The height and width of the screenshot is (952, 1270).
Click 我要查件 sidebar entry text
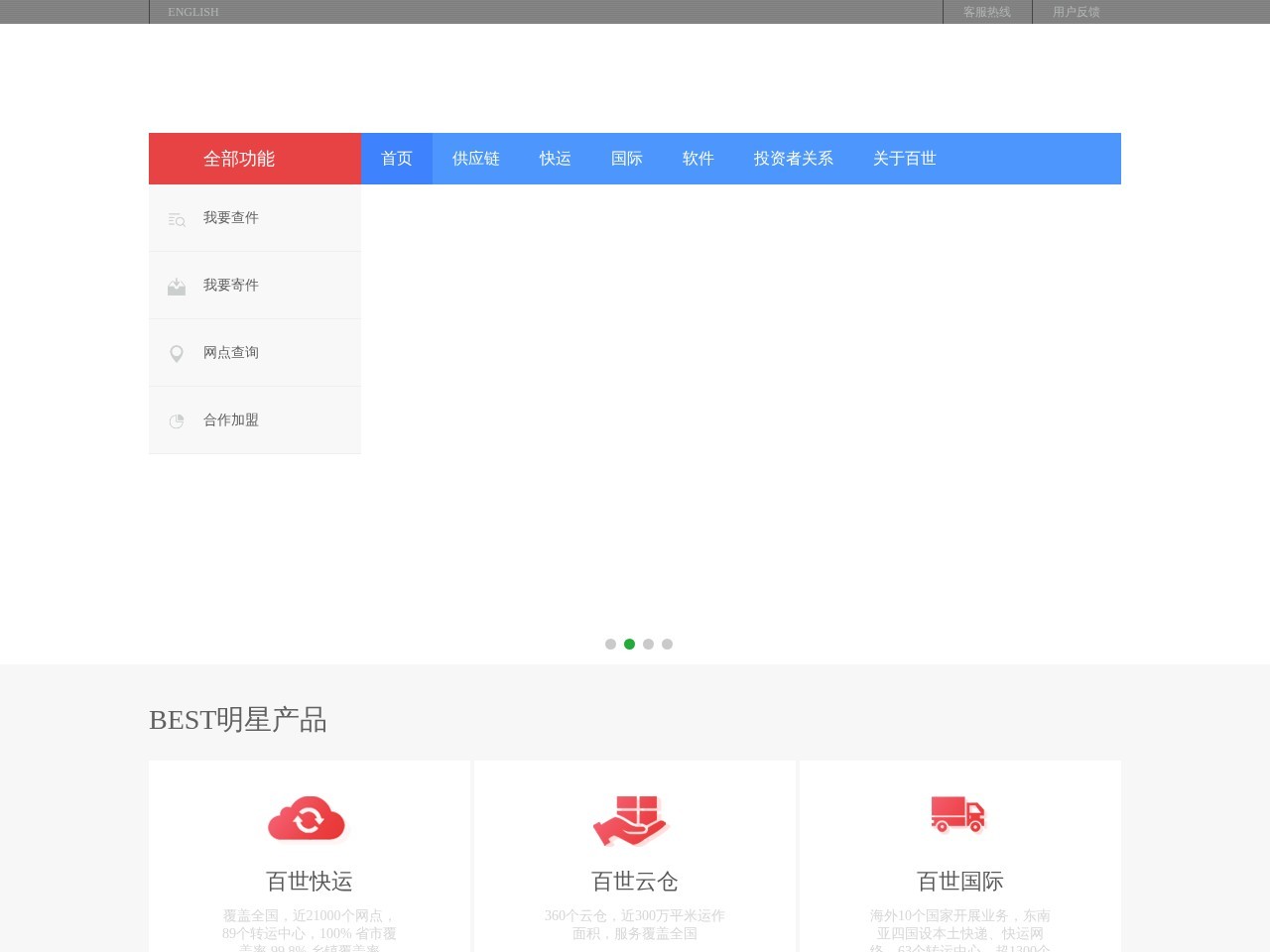click(x=231, y=218)
